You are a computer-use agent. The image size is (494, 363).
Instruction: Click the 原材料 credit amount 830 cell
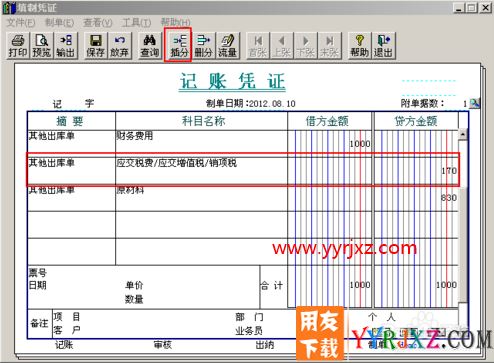coord(416,198)
